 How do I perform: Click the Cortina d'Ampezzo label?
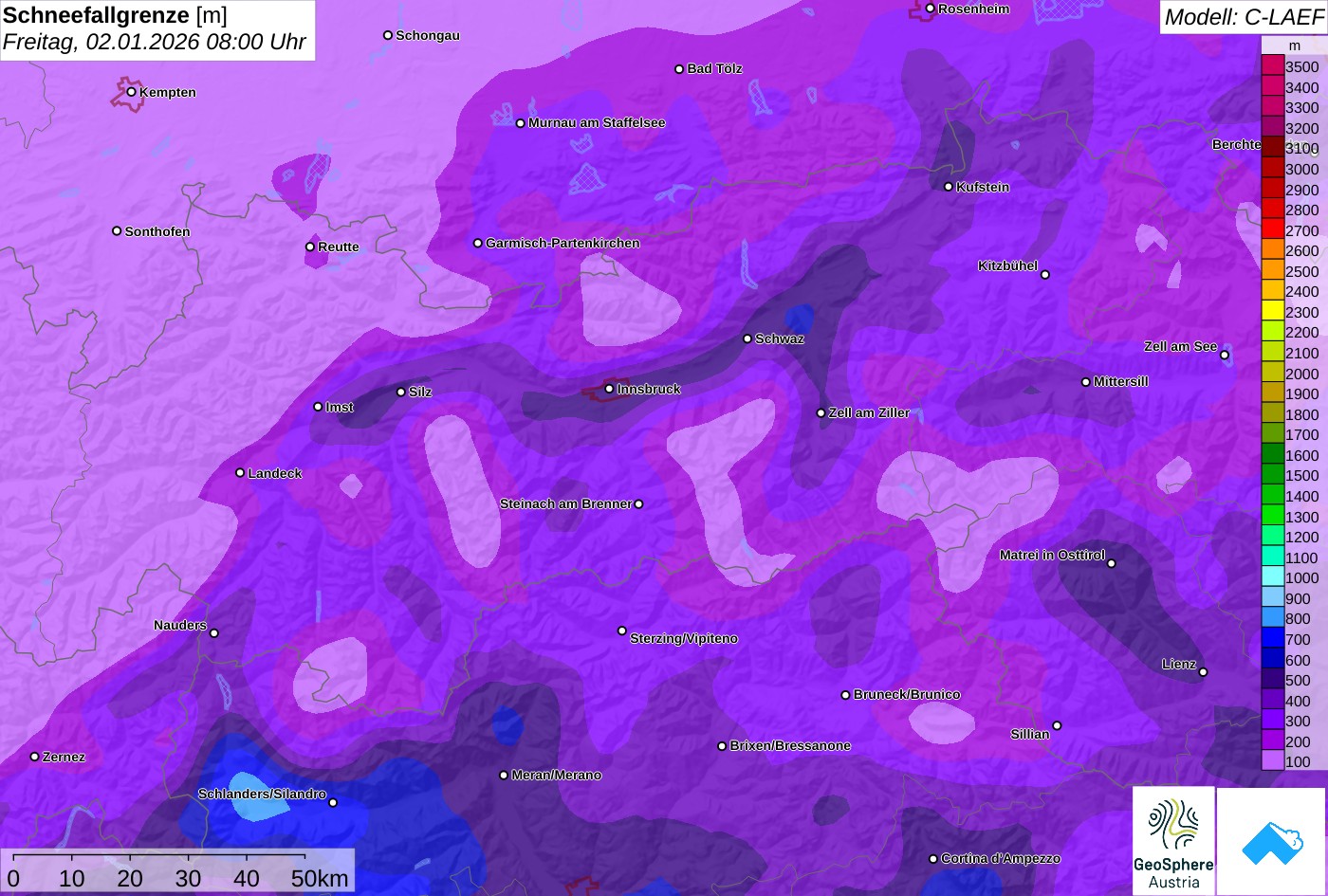tap(1001, 858)
